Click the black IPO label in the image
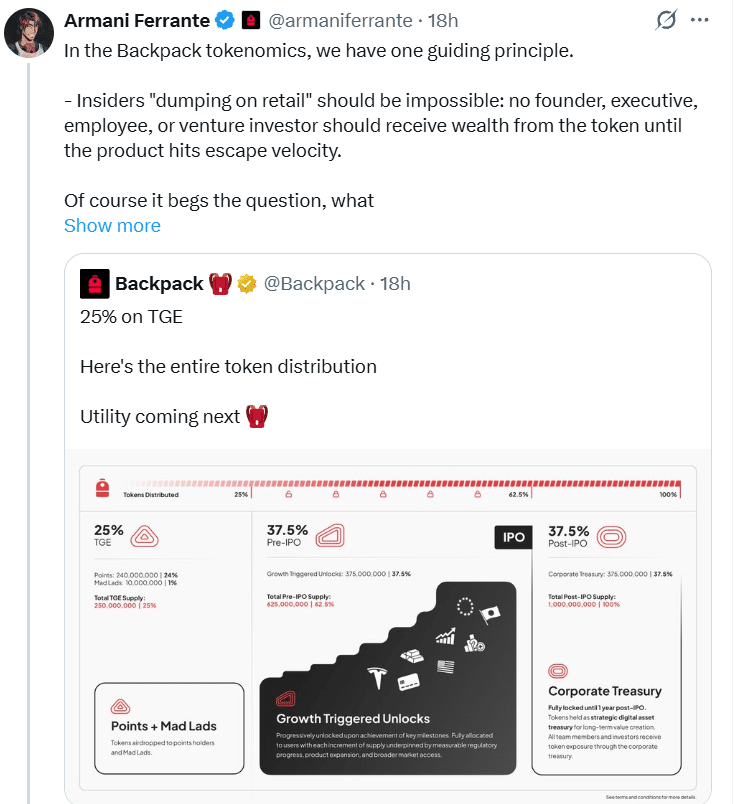The image size is (737, 804). (513, 537)
